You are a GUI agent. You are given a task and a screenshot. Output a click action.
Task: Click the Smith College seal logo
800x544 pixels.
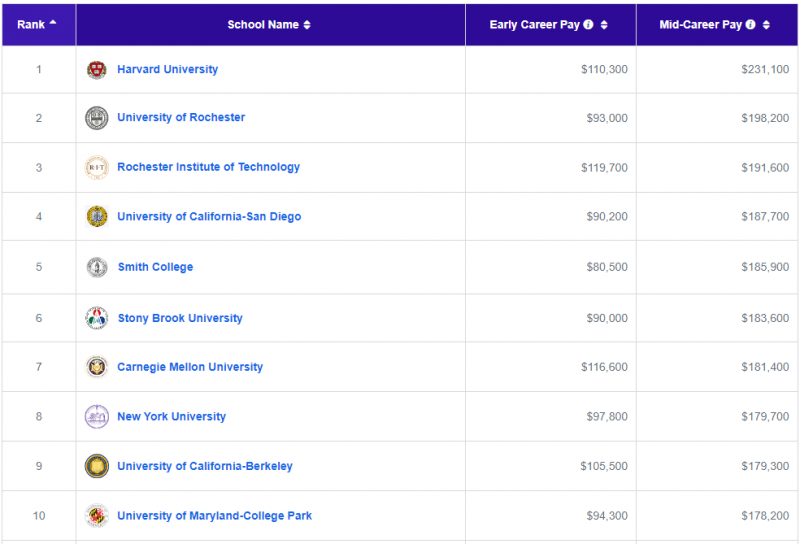pos(96,267)
